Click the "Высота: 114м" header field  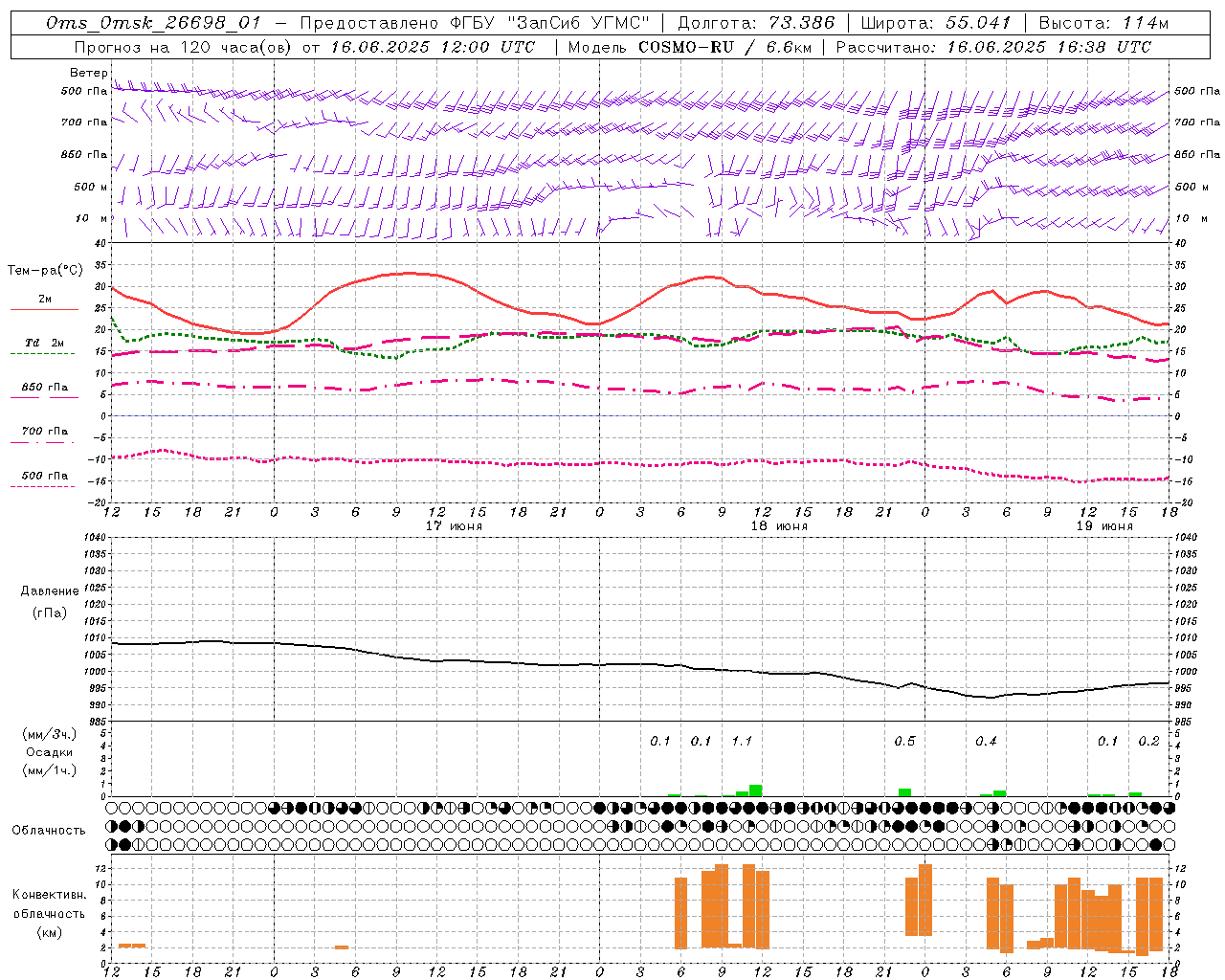tap(1103, 23)
